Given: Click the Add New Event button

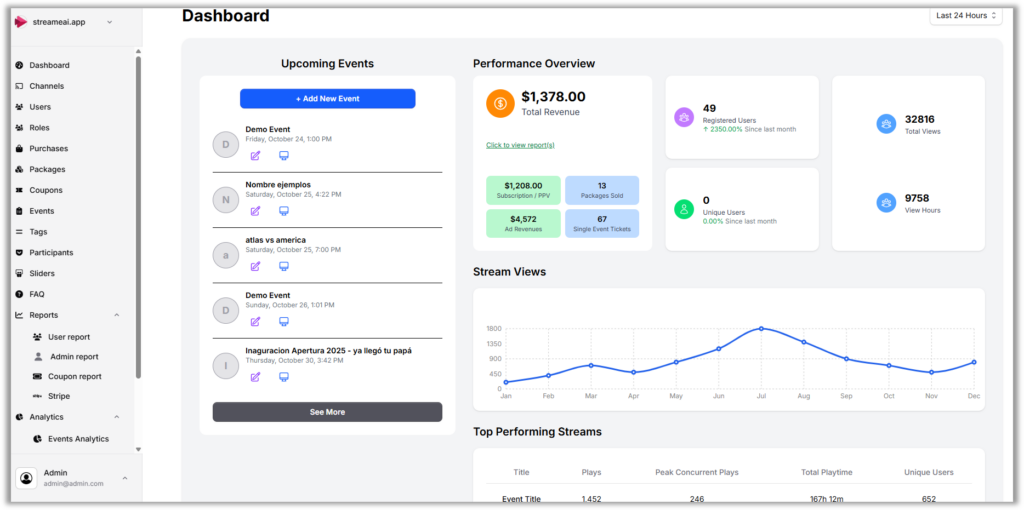Looking at the screenshot, I should pyautogui.click(x=327, y=99).
